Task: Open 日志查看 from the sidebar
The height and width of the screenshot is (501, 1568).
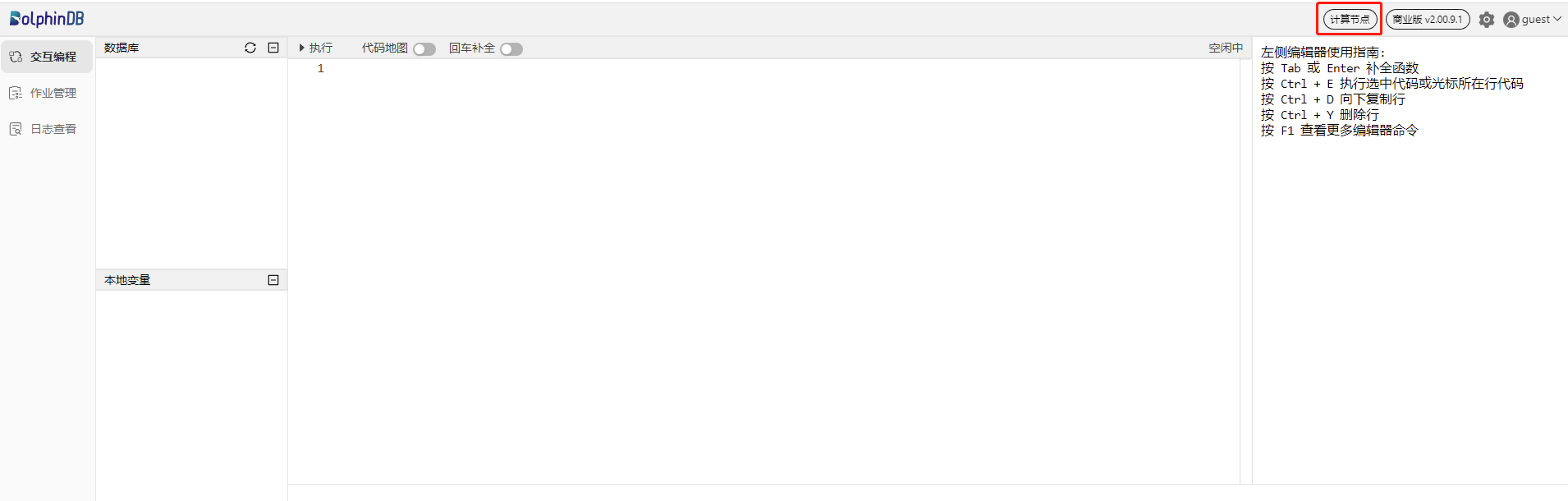Action: (53, 129)
